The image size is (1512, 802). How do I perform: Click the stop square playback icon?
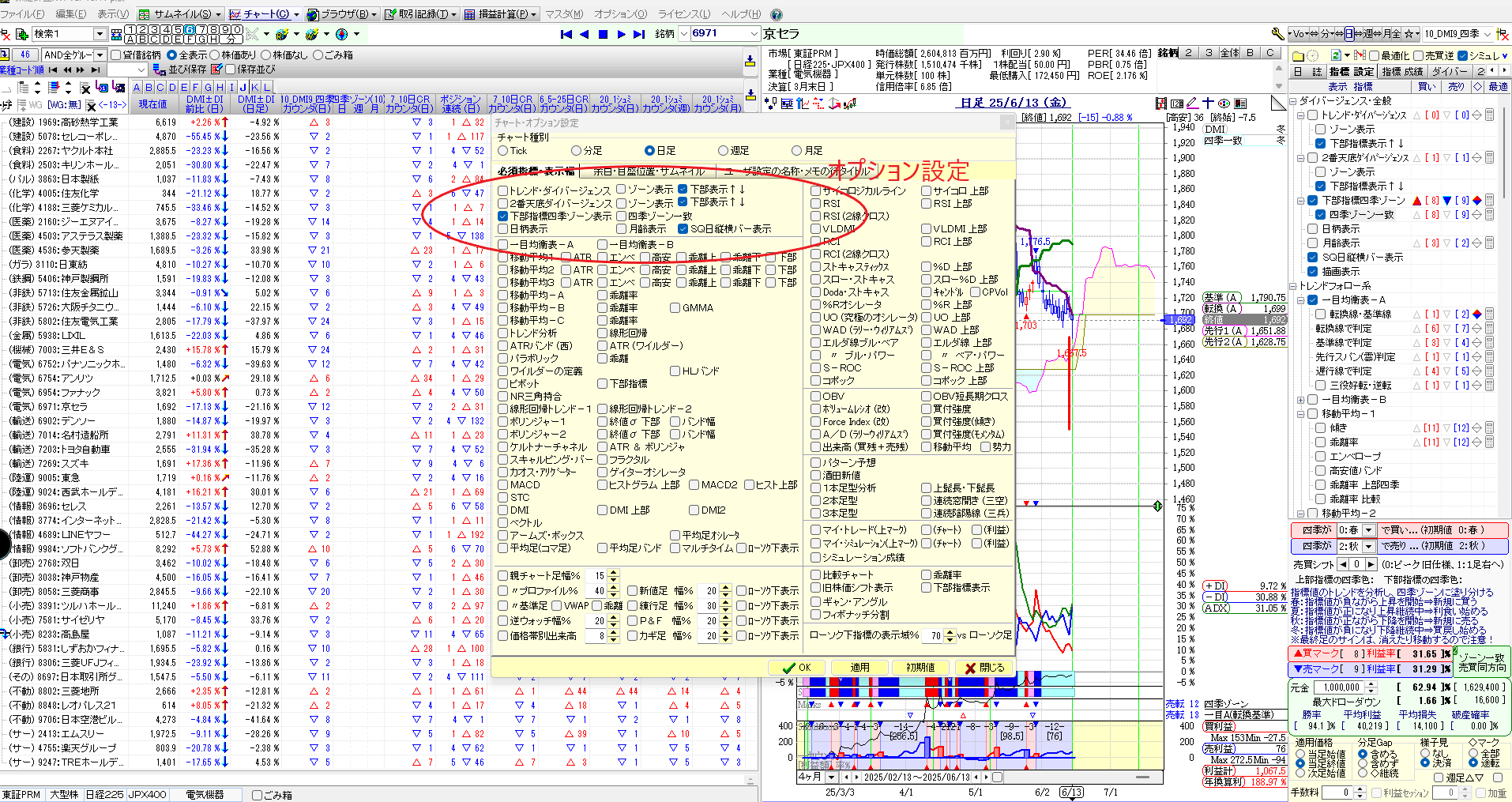[603, 34]
